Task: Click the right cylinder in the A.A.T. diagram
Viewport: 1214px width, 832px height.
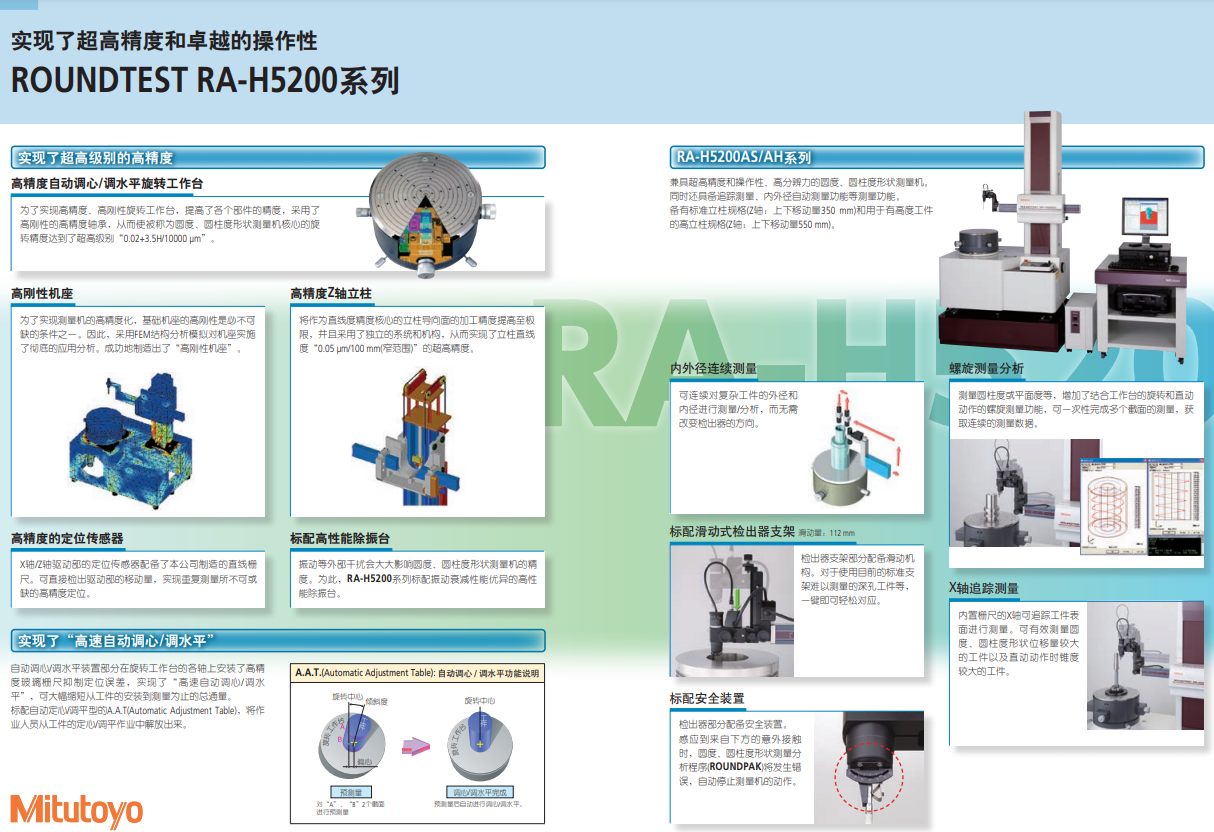Action: (480, 748)
